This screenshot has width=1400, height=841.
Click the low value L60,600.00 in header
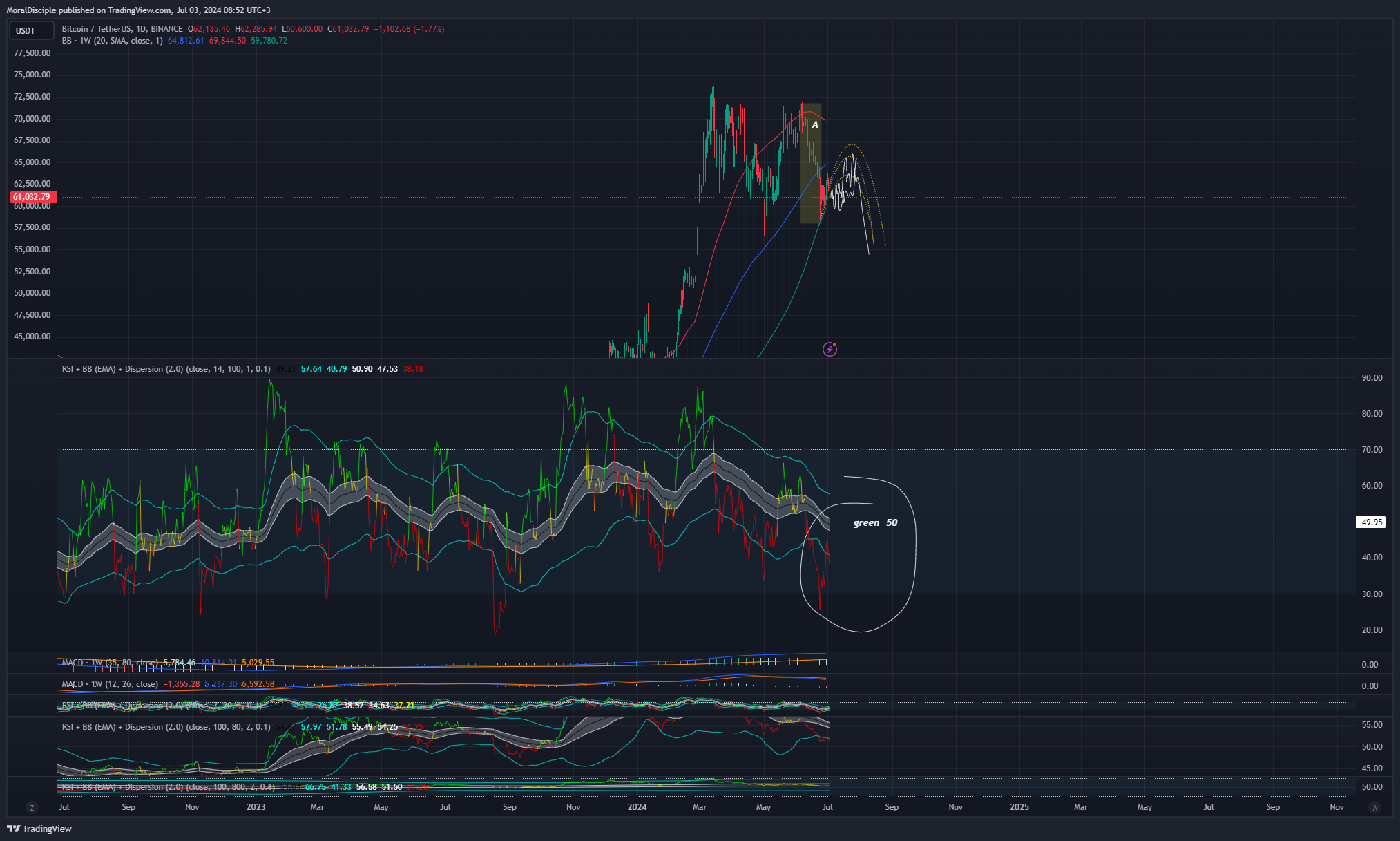pos(302,29)
